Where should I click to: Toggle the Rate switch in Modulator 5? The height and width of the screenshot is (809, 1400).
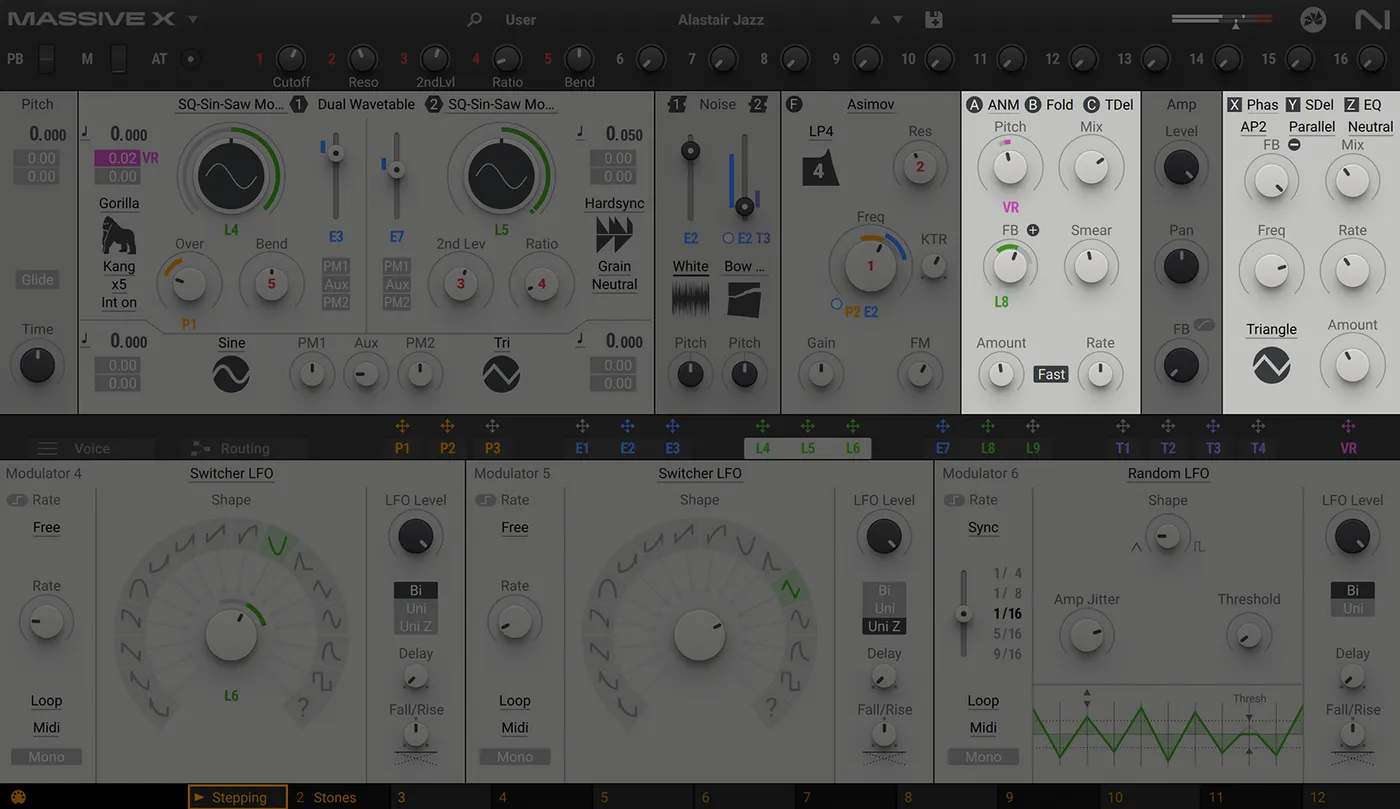point(485,500)
